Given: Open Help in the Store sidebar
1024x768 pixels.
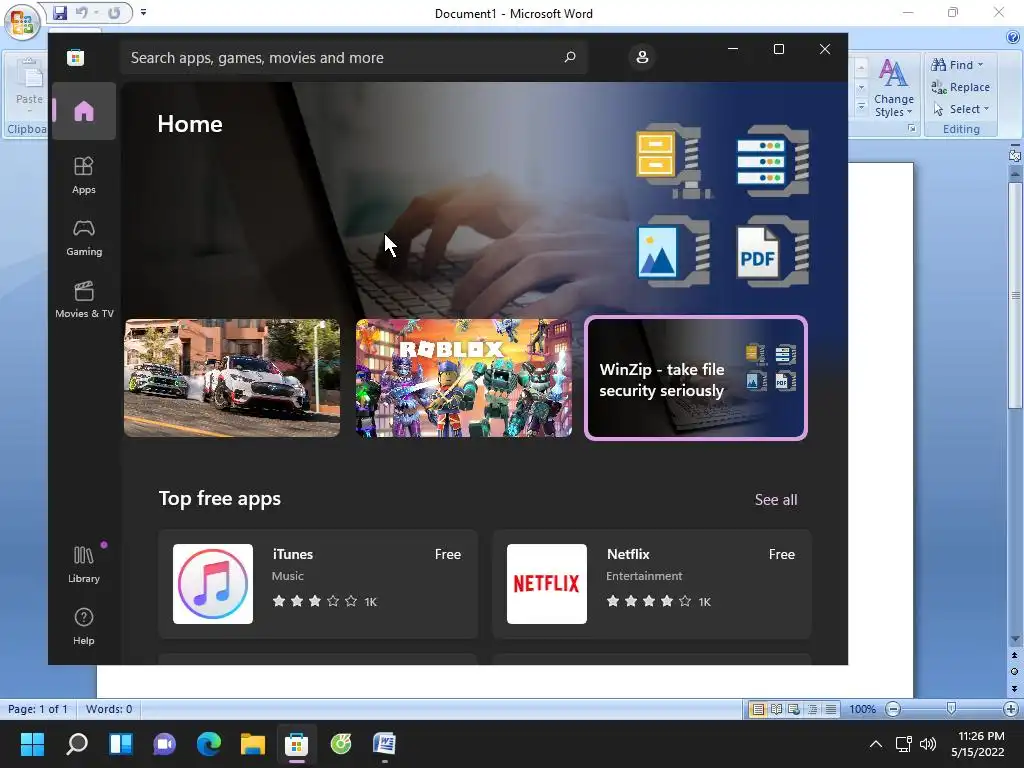Looking at the screenshot, I should pos(84,626).
